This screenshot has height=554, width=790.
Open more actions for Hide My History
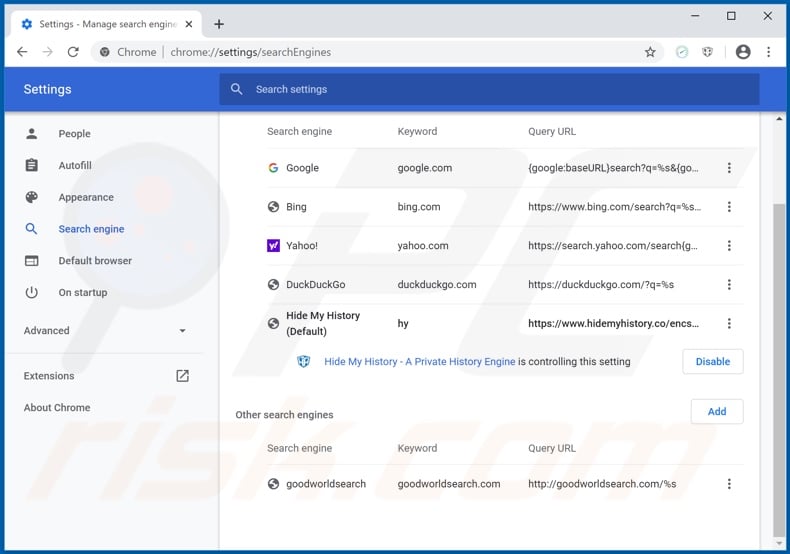pos(729,323)
